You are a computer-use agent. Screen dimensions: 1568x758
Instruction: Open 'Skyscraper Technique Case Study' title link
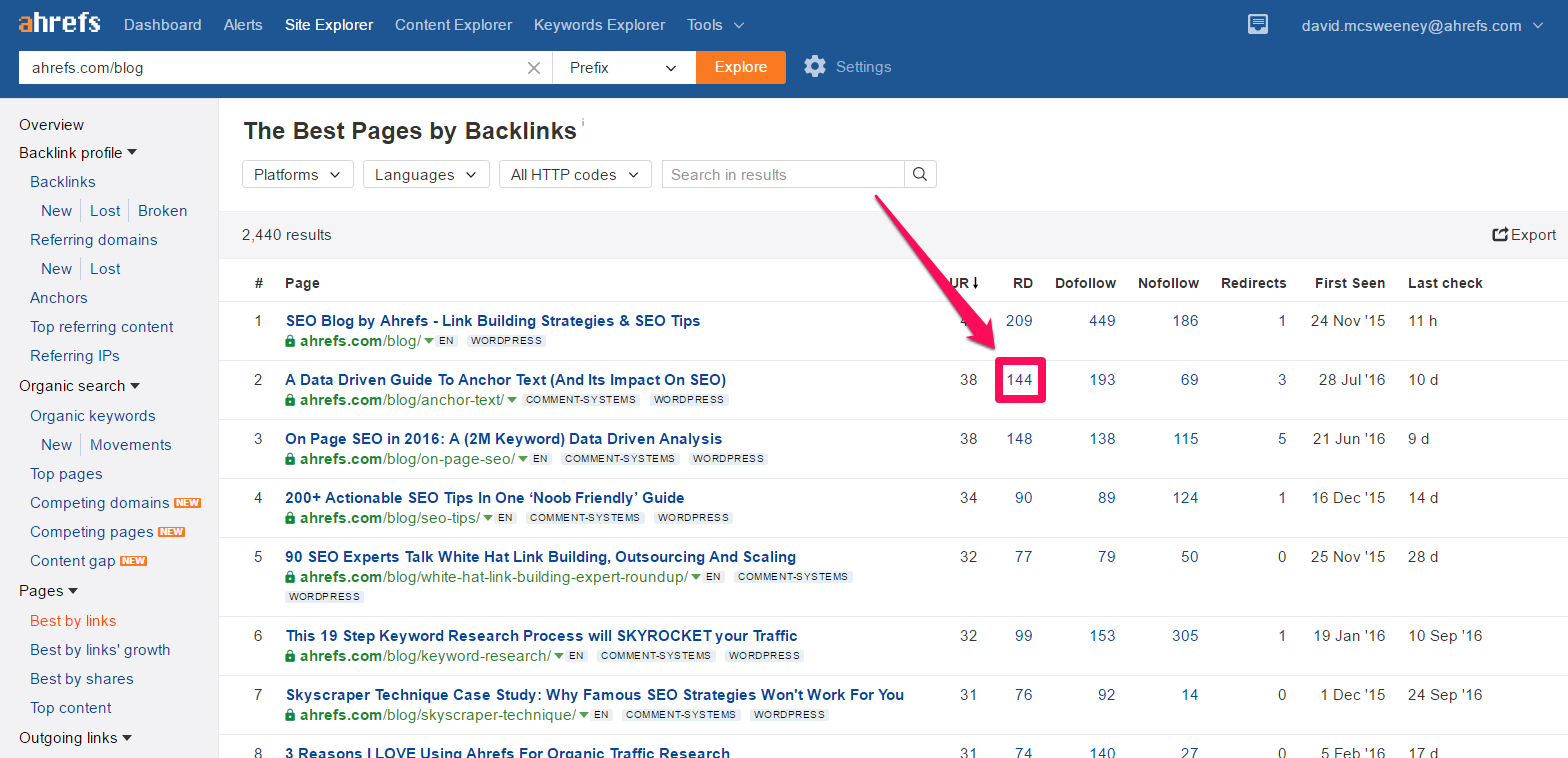(595, 695)
